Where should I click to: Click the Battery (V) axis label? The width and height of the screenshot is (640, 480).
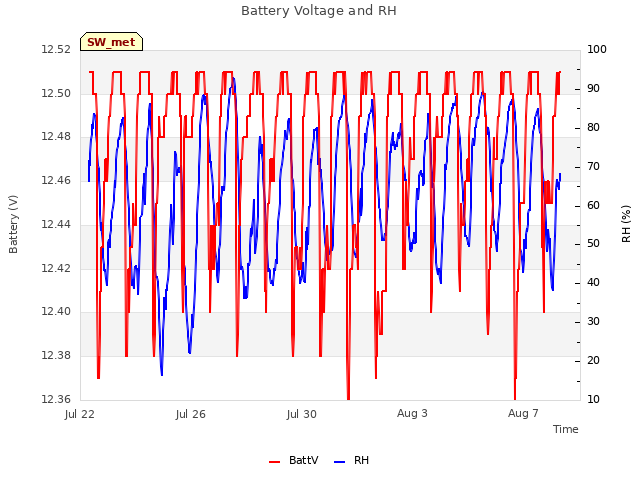point(13,224)
